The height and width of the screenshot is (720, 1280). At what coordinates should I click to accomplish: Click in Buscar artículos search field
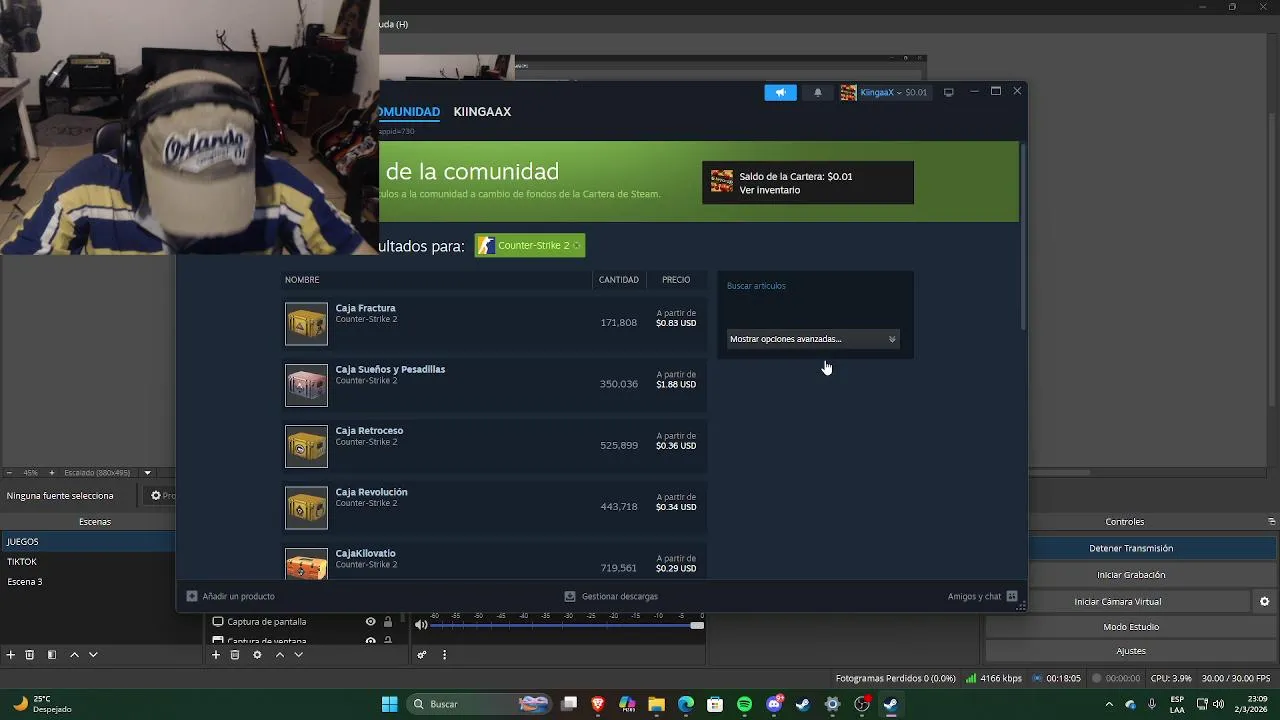point(813,304)
